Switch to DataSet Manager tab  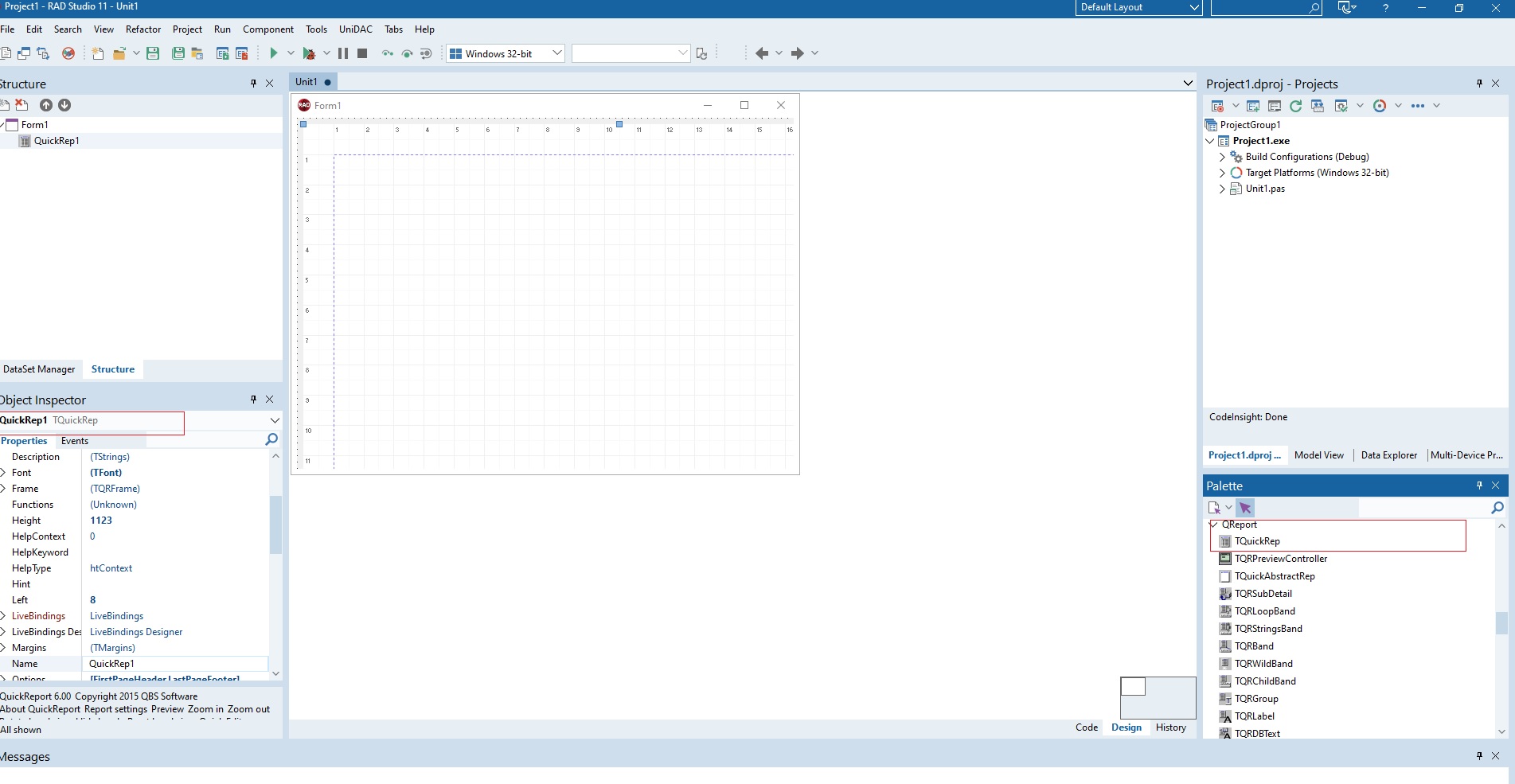pyautogui.click(x=39, y=369)
